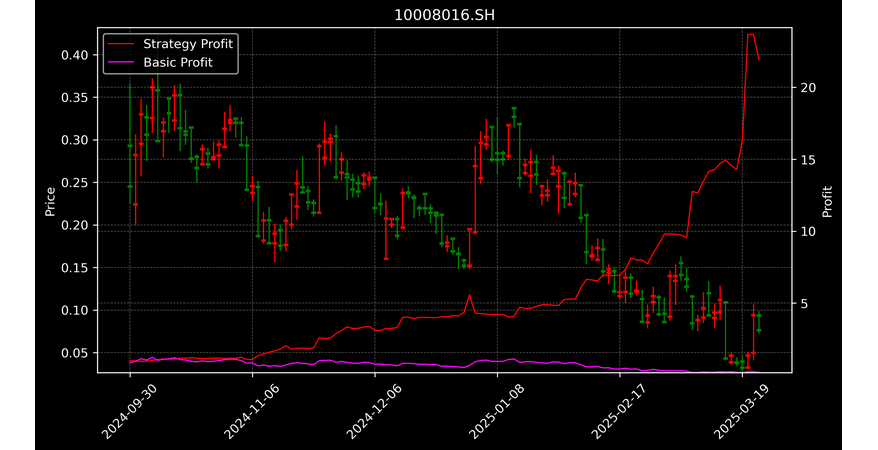This screenshot has width=878, height=450.
Task: Click the Strategy Profit curve's peak
Action: click(x=751, y=35)
